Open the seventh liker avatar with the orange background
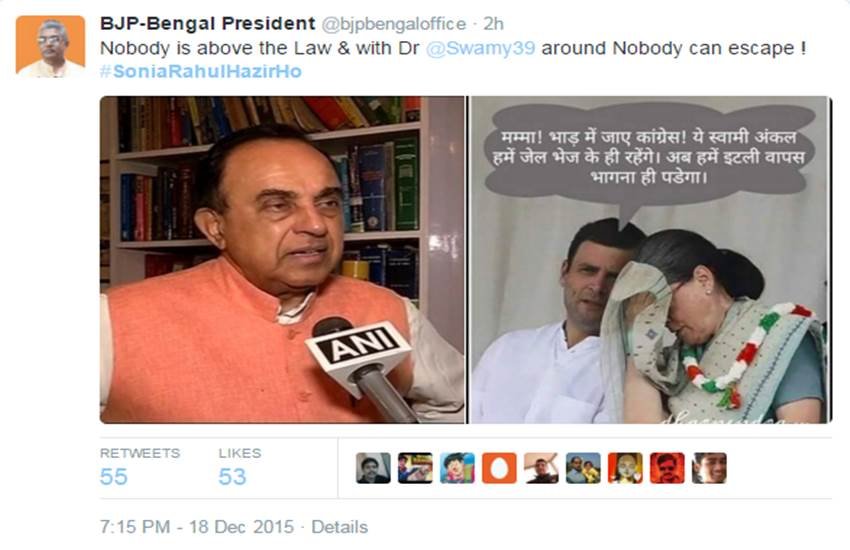 [625, 468]
